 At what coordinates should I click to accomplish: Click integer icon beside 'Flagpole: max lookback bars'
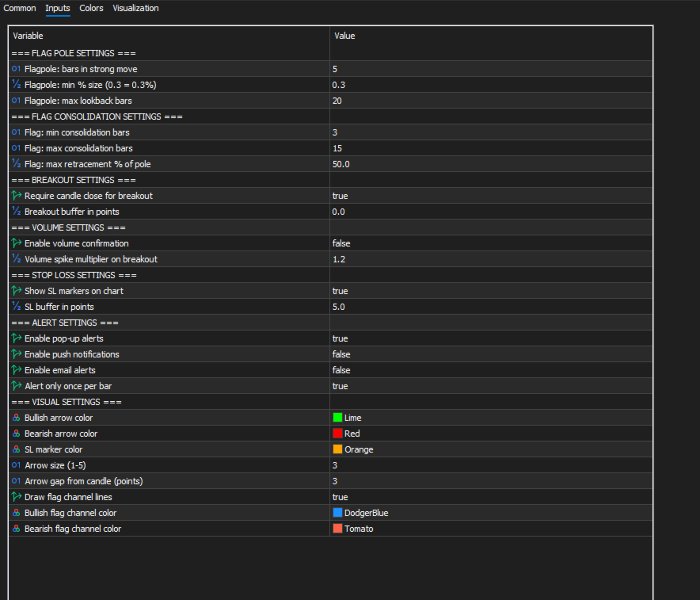click(x=16, y=100)
